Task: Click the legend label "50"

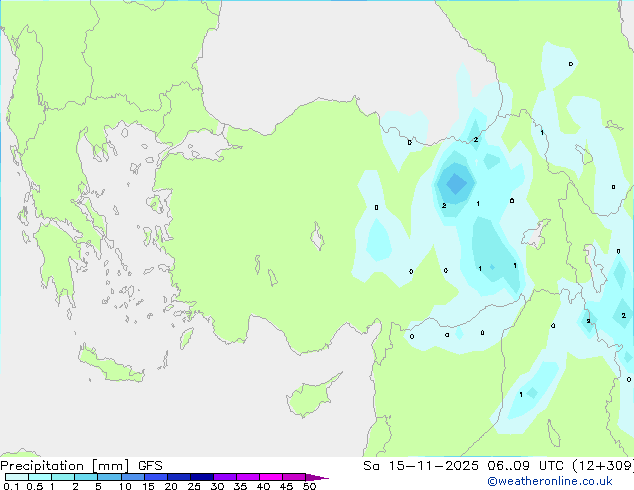Action: pos(309,486)
